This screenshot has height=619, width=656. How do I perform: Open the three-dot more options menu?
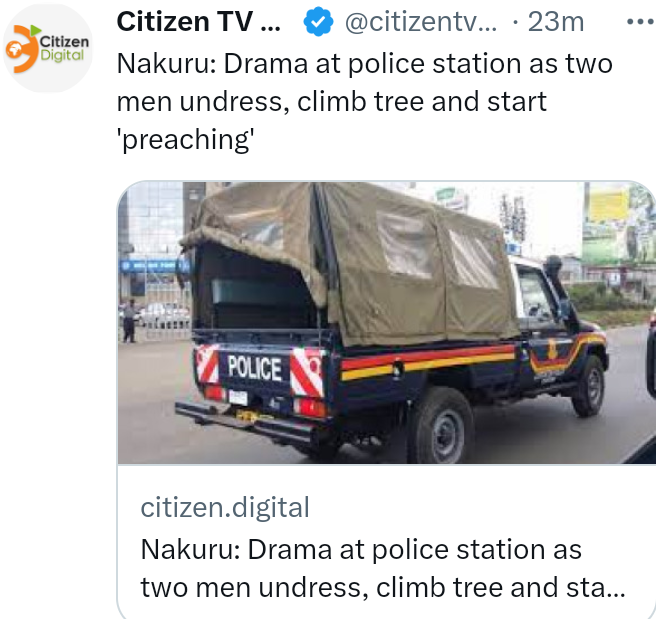pyautogui.click(x=641, y=22)
